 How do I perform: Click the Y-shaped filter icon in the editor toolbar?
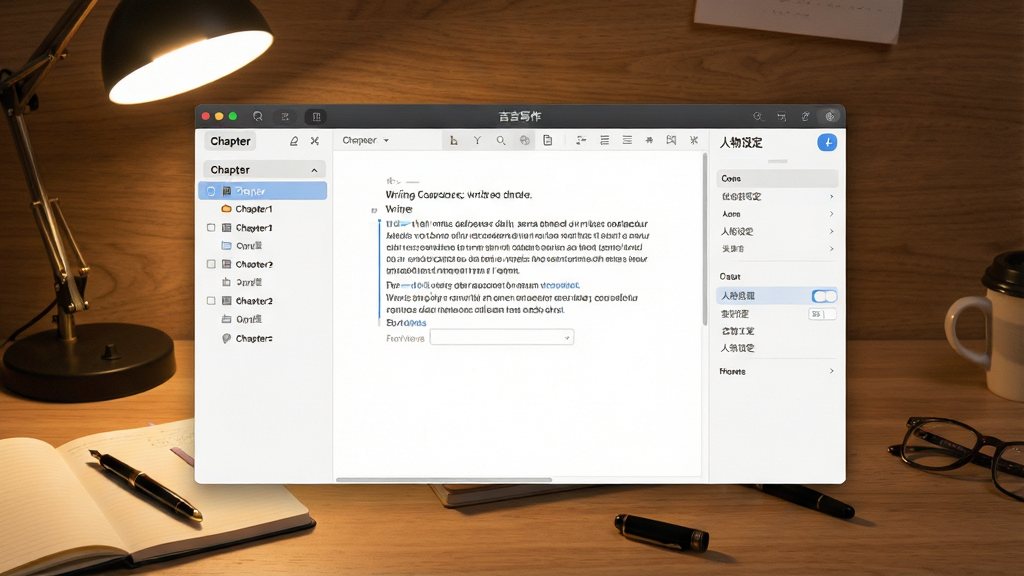[477, 140]
